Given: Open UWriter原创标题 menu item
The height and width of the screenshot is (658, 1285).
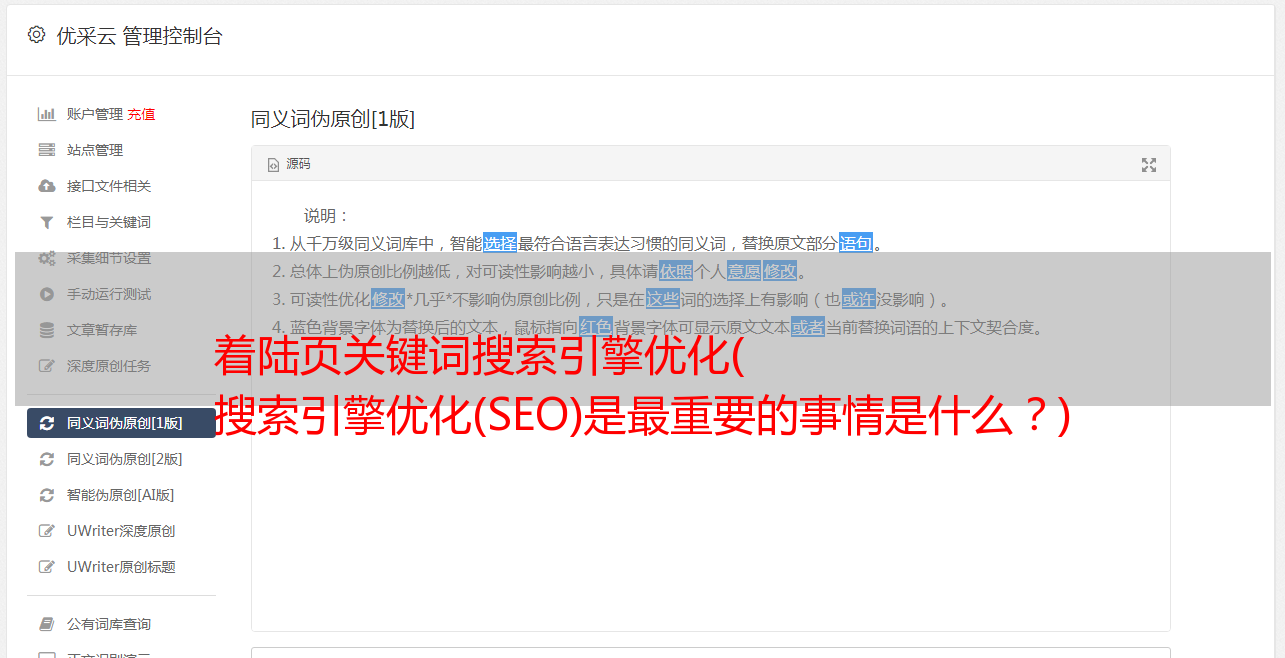Looking at the screenshot, I should tap(121, 567).
